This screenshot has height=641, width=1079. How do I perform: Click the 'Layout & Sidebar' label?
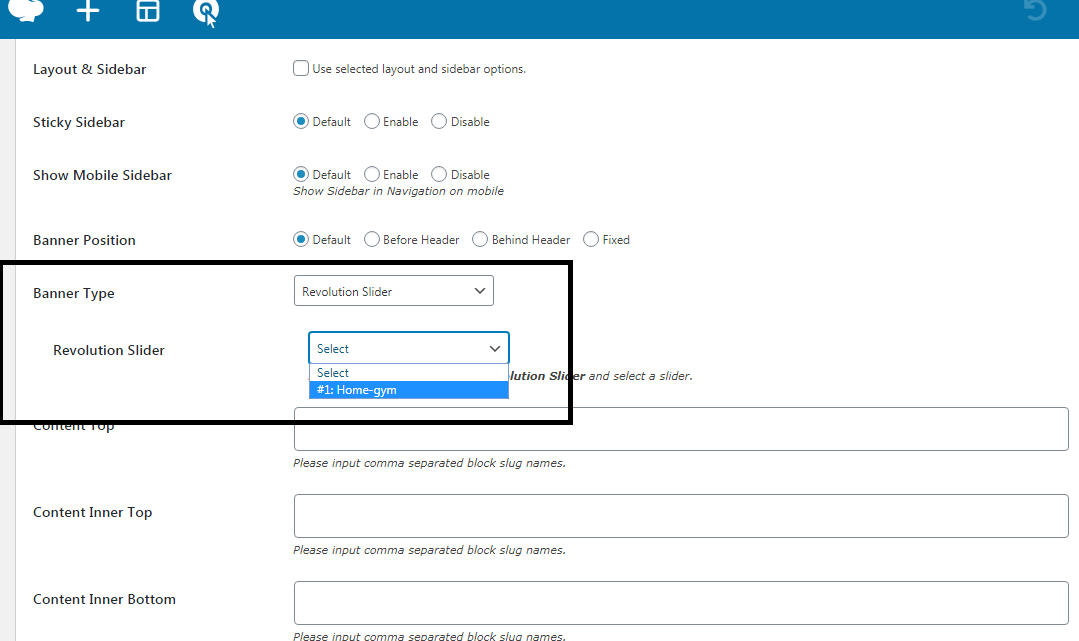coord(89,69)
